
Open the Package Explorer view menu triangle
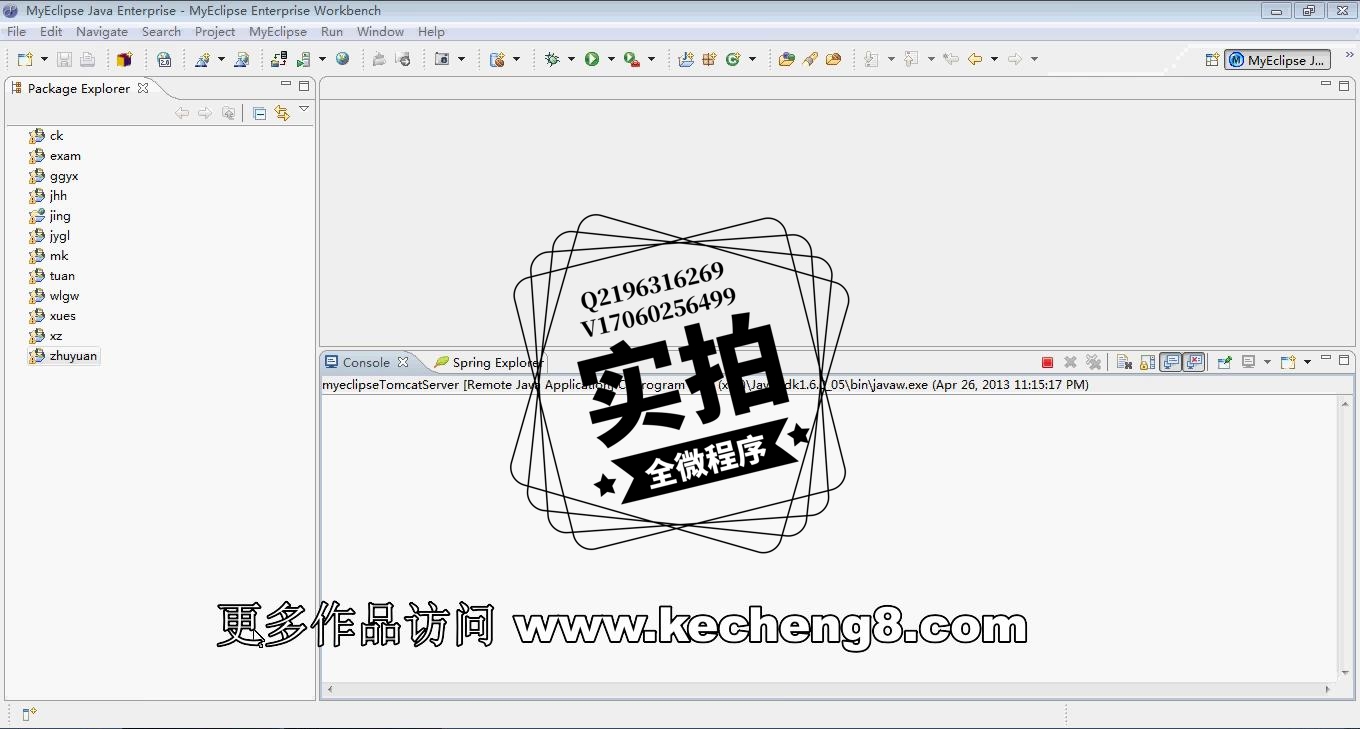(x=304, y=110)
